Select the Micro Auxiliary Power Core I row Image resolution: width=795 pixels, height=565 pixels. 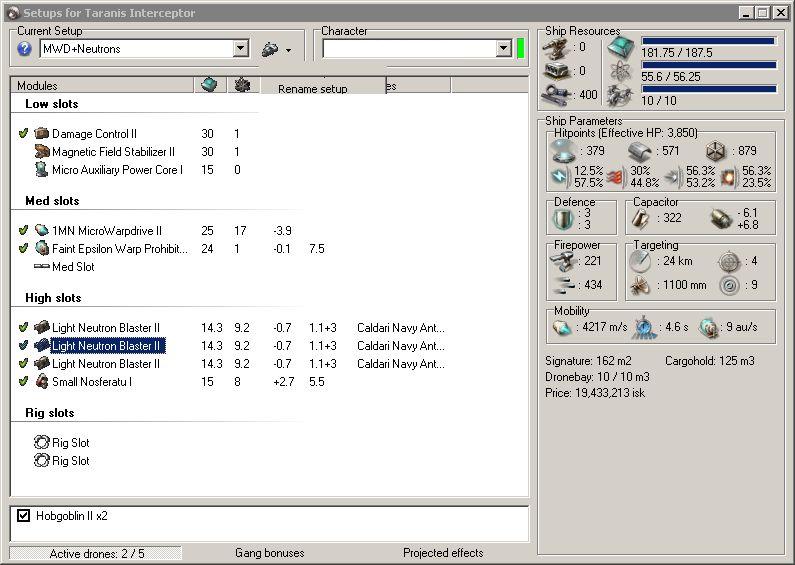pyautogui.click(x=118, y=170)
